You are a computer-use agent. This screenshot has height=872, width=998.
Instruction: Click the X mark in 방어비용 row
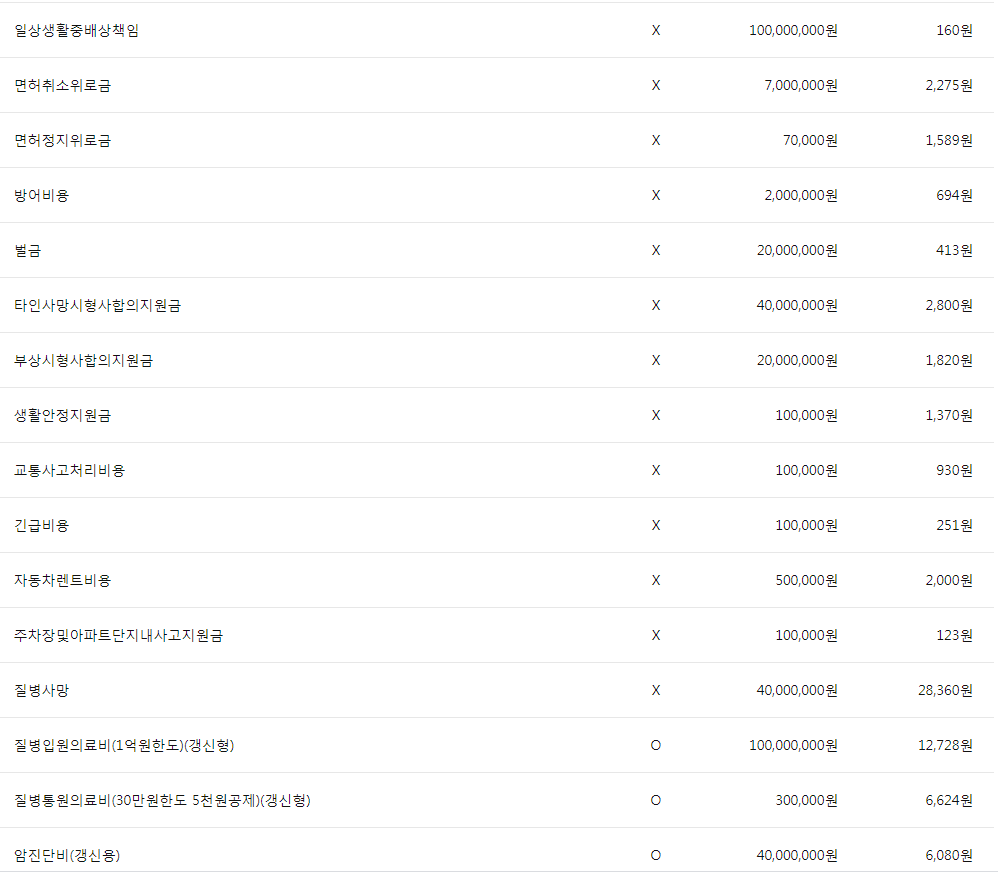656,195
